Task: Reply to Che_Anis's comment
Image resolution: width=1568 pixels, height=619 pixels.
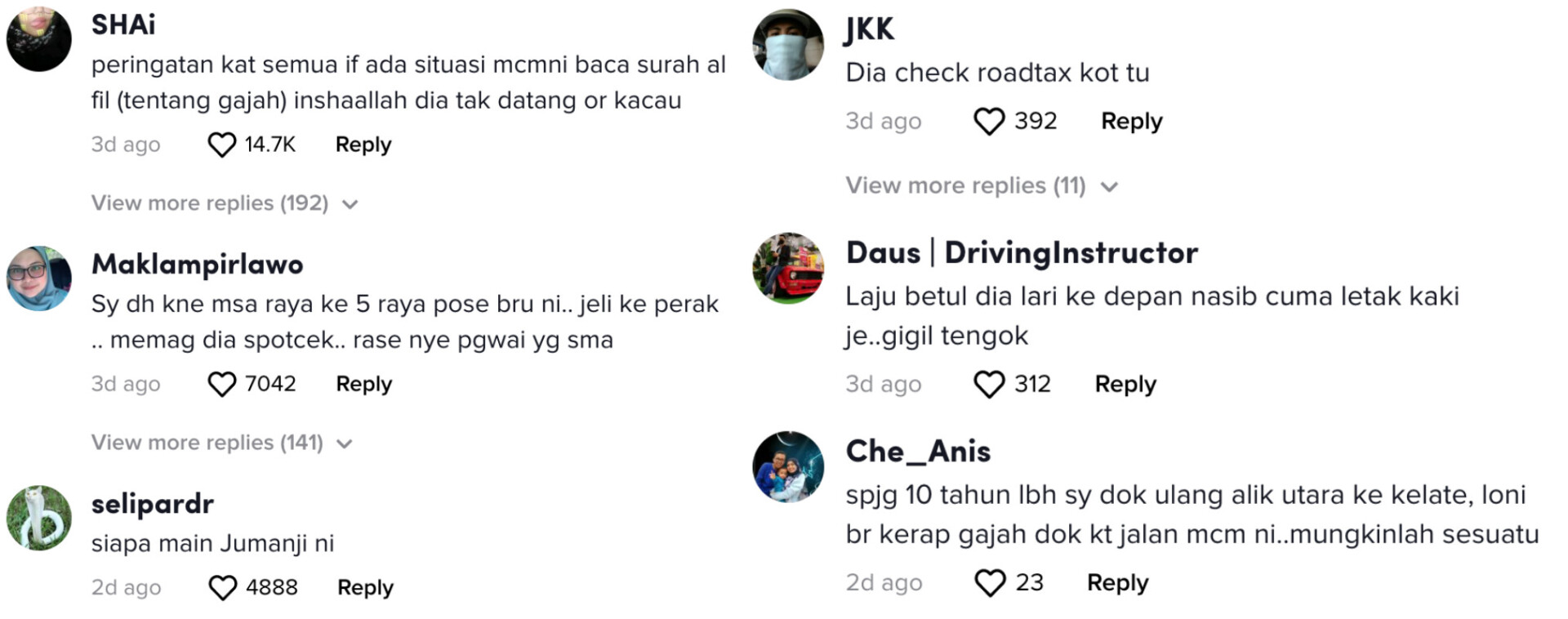Action: point(1117,583)
